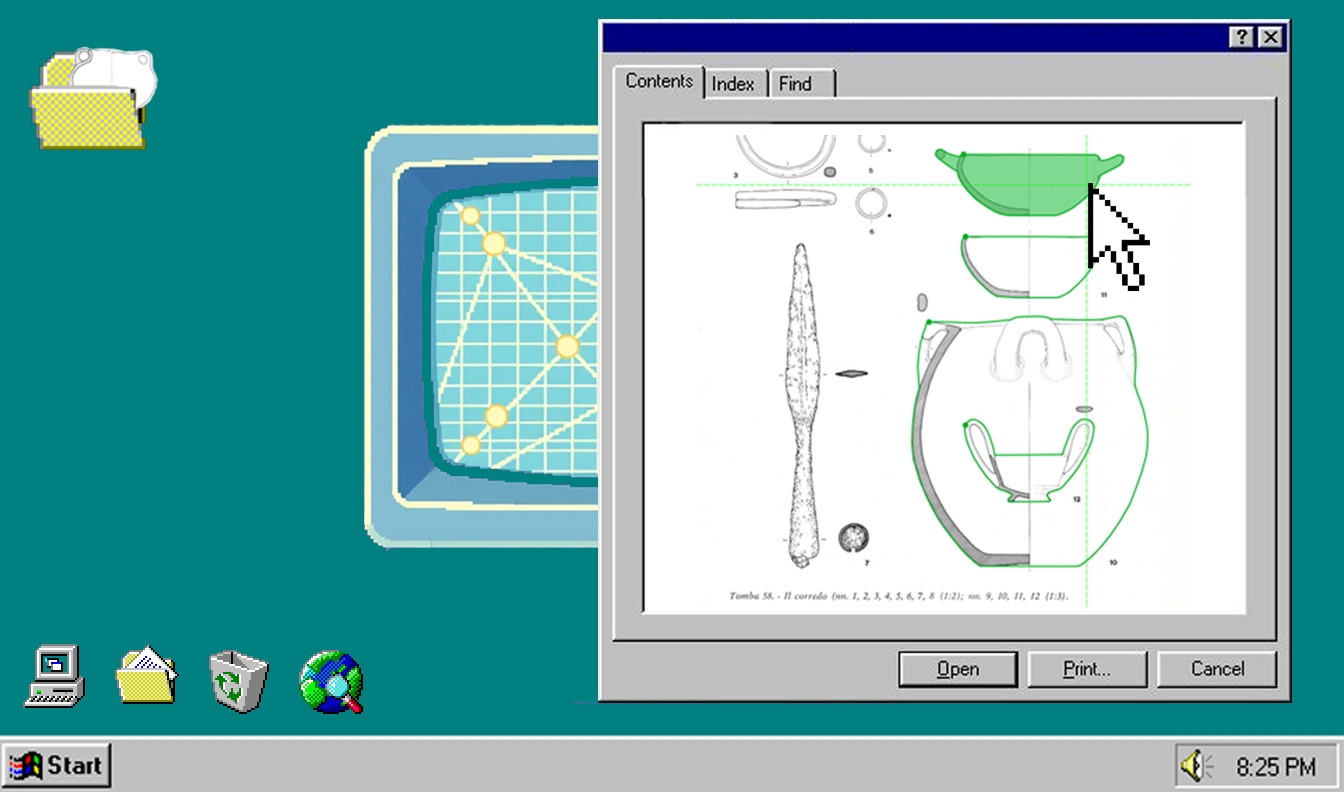The width and height of the screenshot is (1344, 794).
Task: Switch to the Contents tab
Action: coord(659,82)
